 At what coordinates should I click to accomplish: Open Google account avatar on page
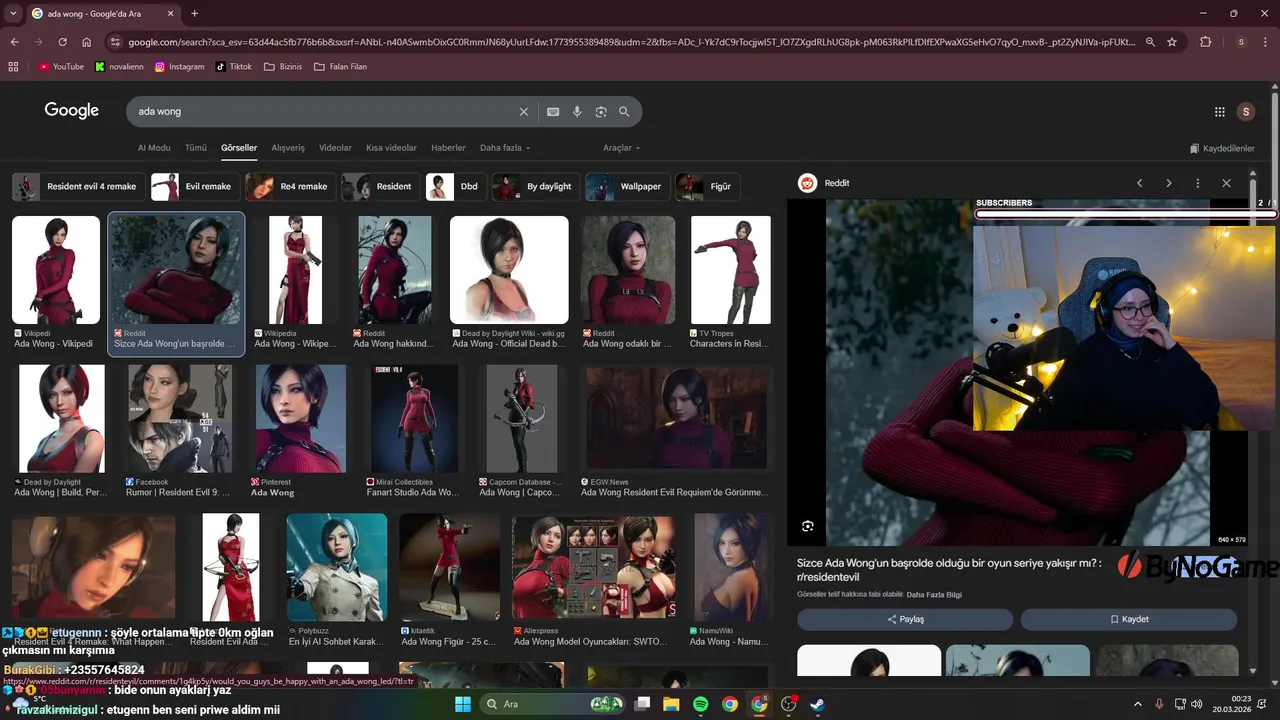pyautogui.click(x=1245, y=112)
